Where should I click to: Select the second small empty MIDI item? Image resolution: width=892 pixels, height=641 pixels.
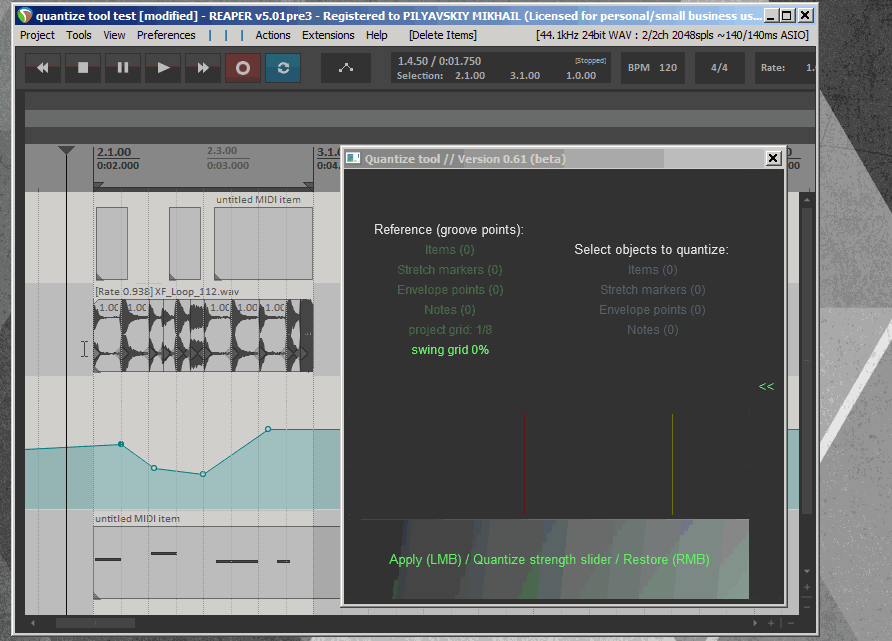tap(185, 243)
